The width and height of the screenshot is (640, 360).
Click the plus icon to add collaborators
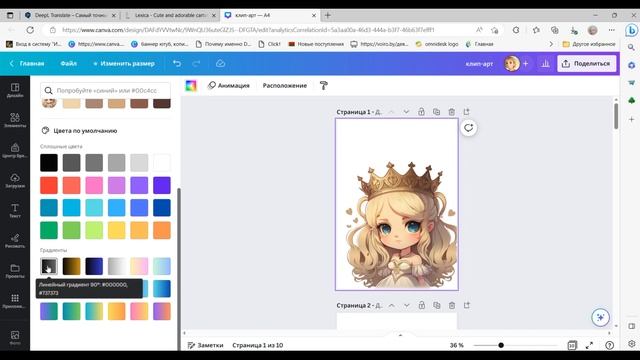(526, 64)
